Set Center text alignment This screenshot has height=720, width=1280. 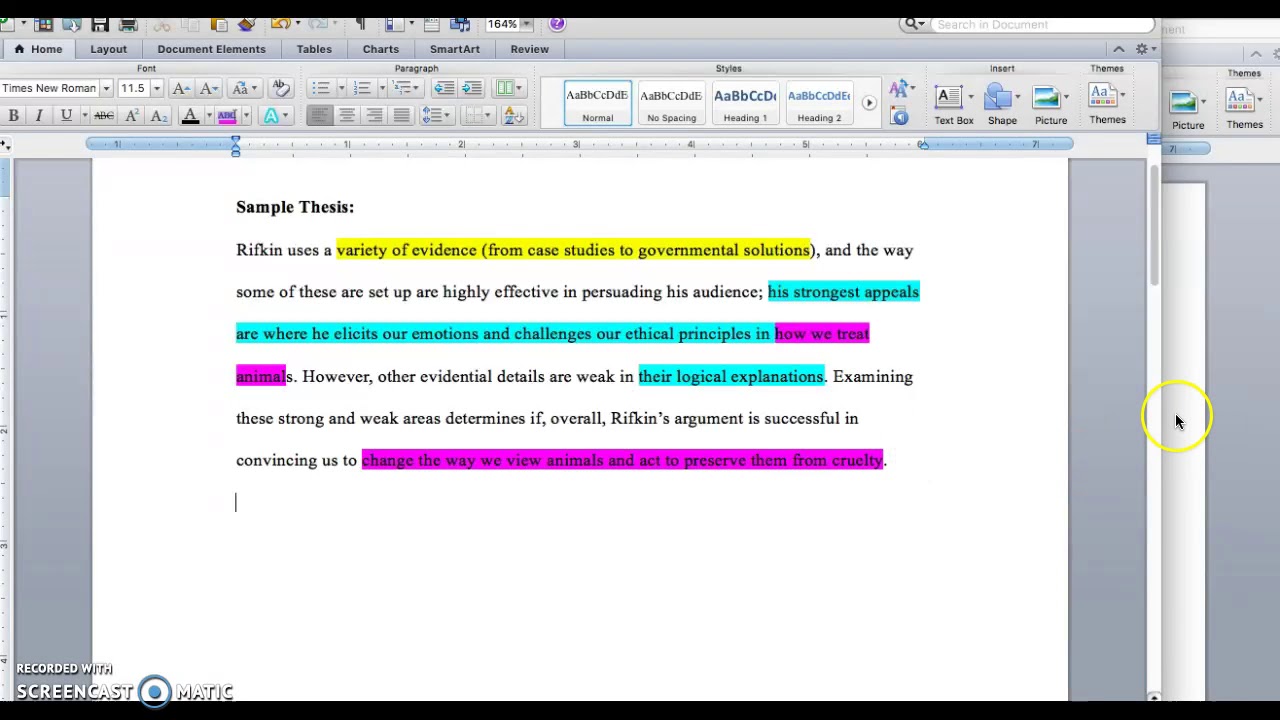click(x=346, y=116)
